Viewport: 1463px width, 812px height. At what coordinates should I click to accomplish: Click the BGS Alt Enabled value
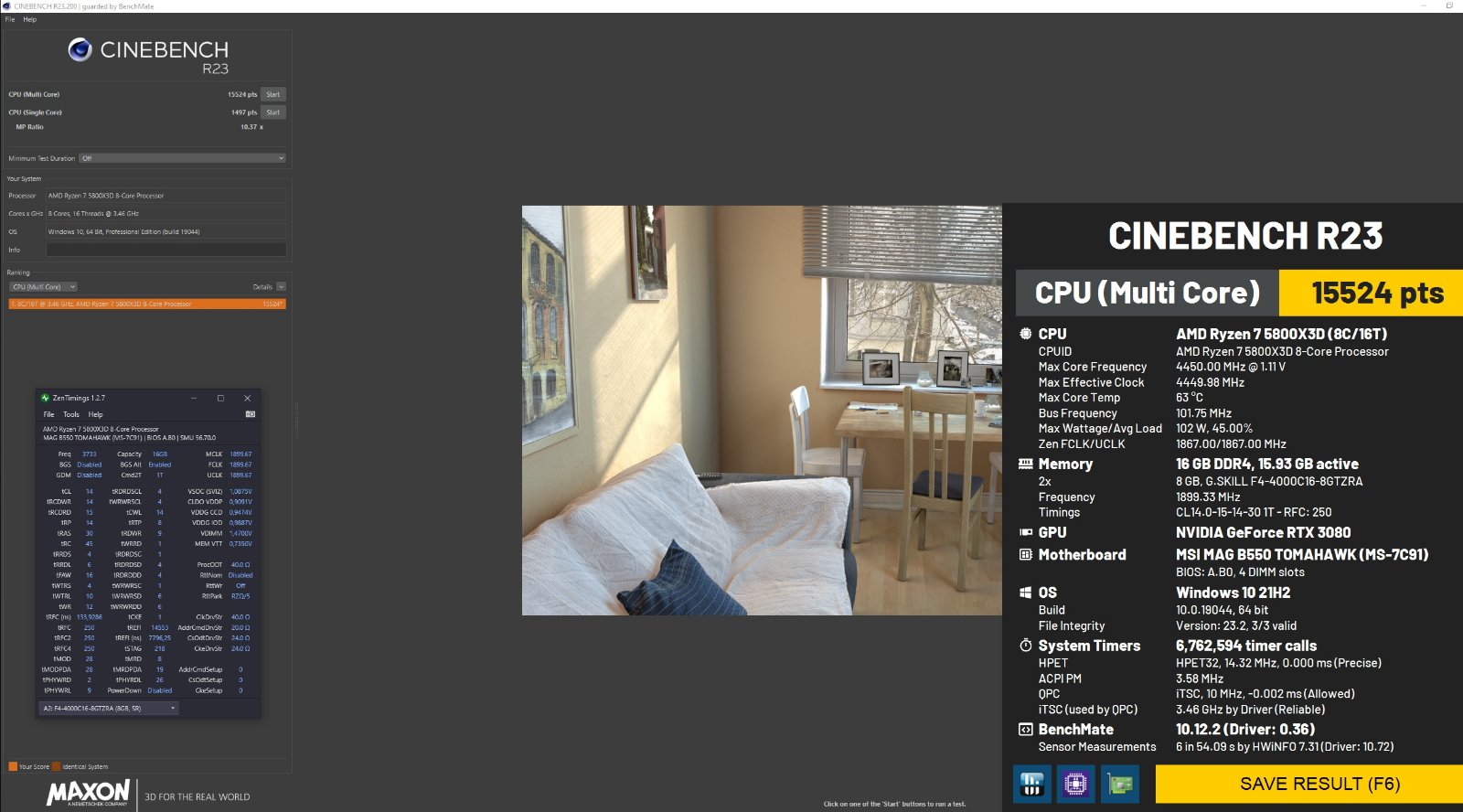160,465
